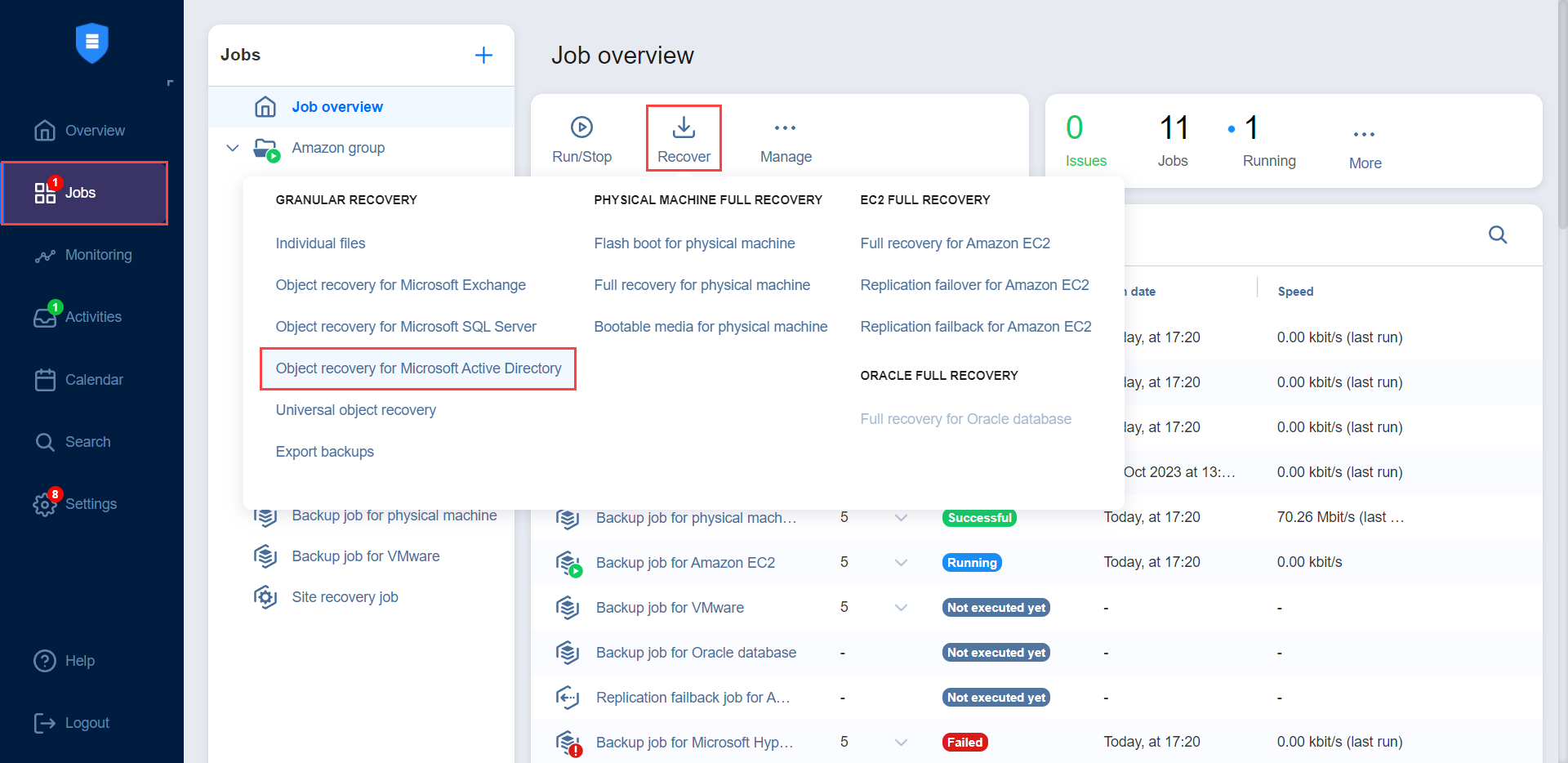Go to Monitoring in the sidebar

82,255
